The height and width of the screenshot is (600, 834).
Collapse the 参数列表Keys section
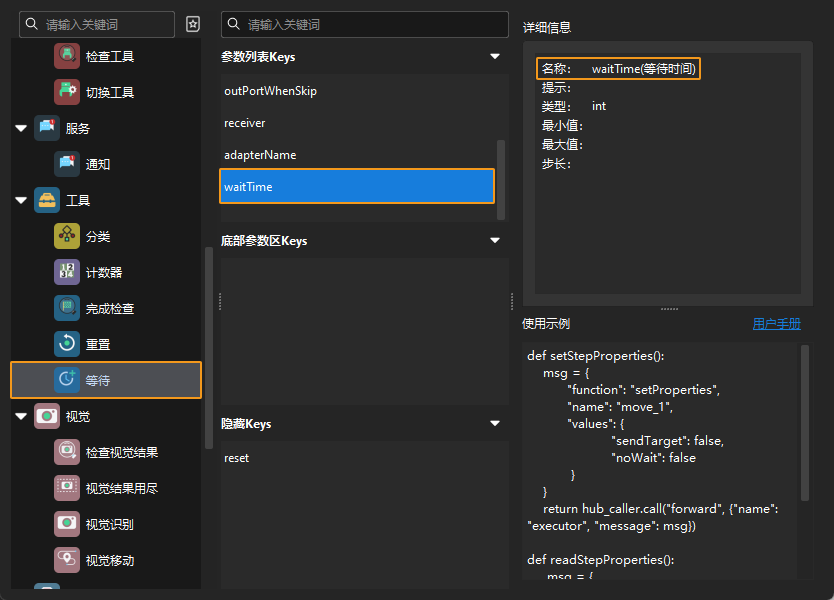(x=494, y=57)
